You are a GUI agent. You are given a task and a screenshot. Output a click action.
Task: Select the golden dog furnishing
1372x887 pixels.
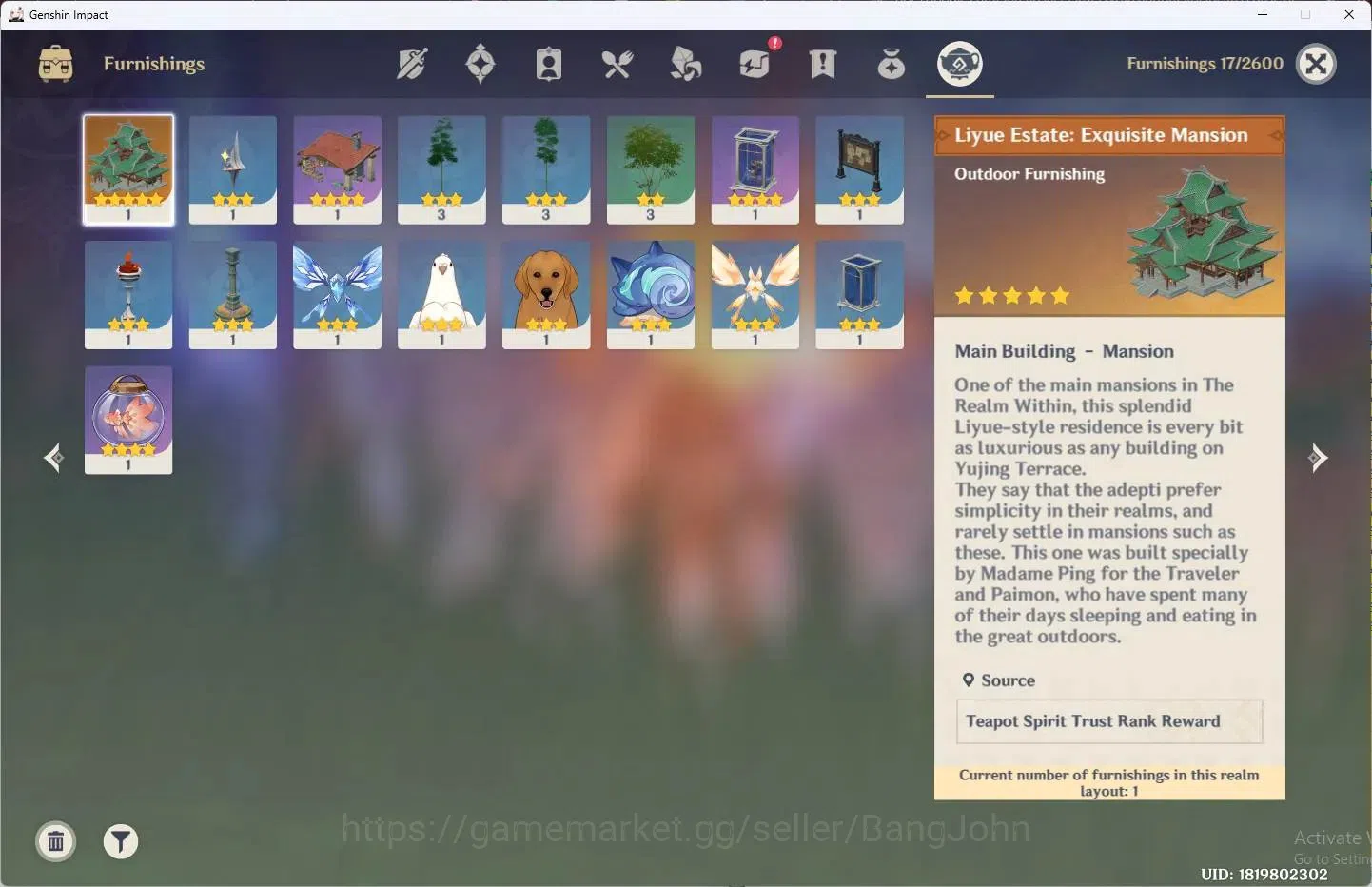(546, 294)
